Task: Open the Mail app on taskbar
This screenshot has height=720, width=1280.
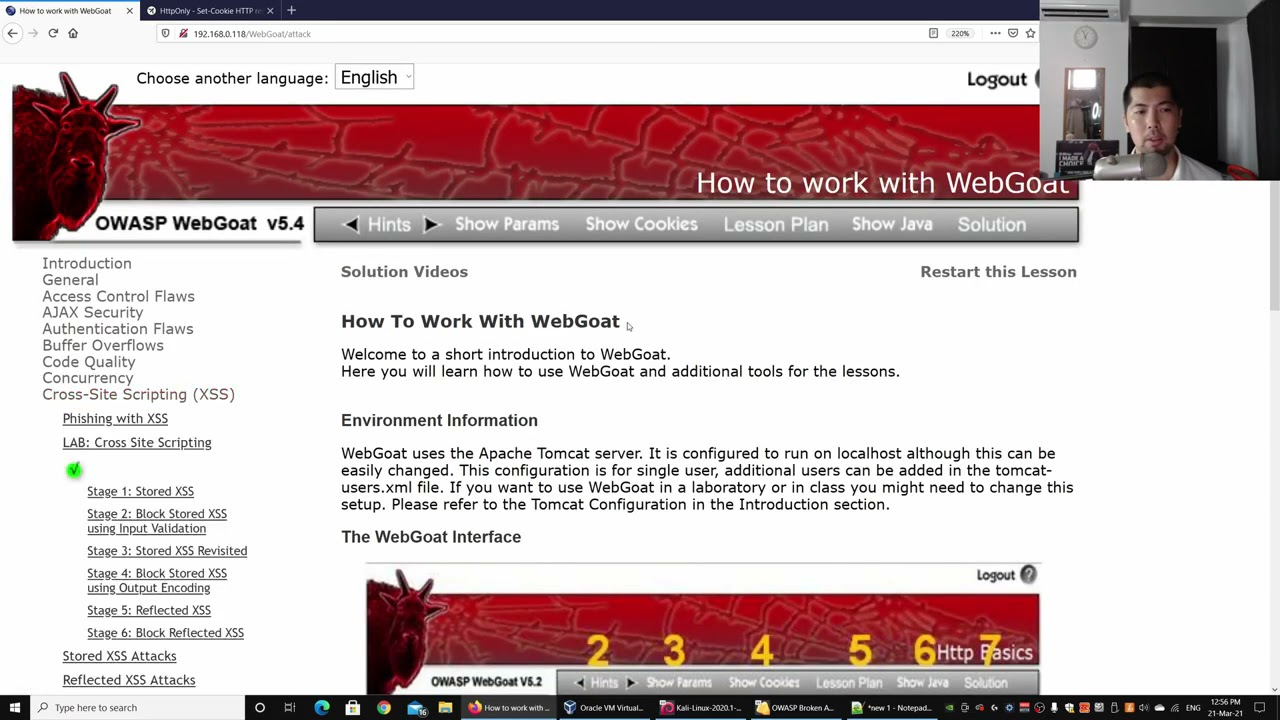Action: 416,707
